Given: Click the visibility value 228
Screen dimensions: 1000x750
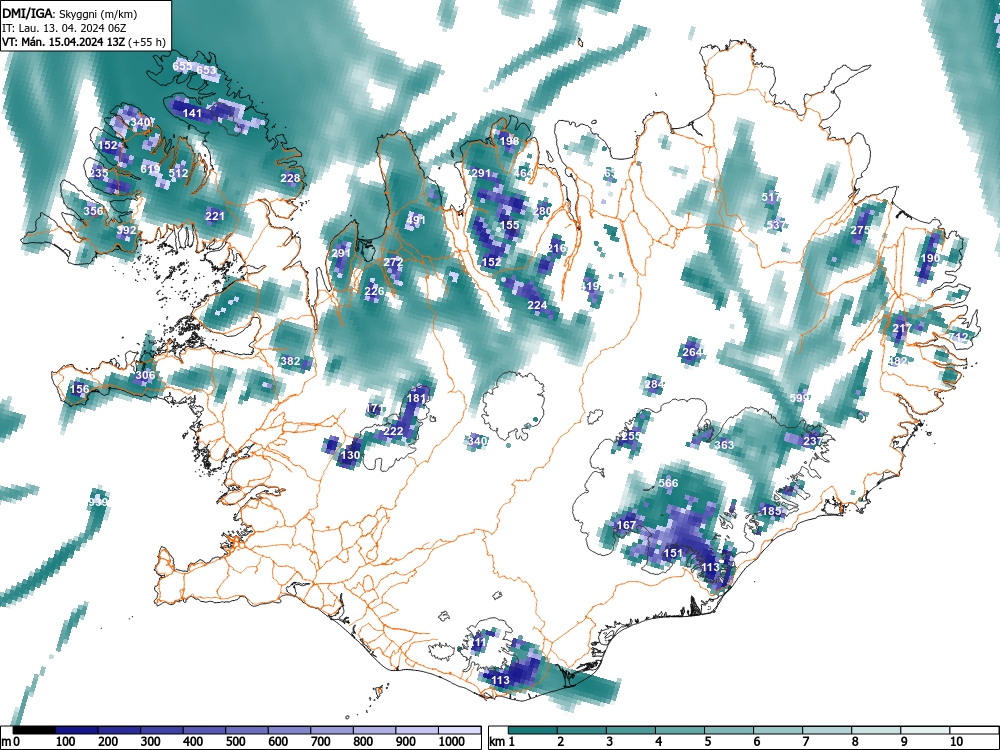Looking at the screenshot, I should (x=290, y=178).
